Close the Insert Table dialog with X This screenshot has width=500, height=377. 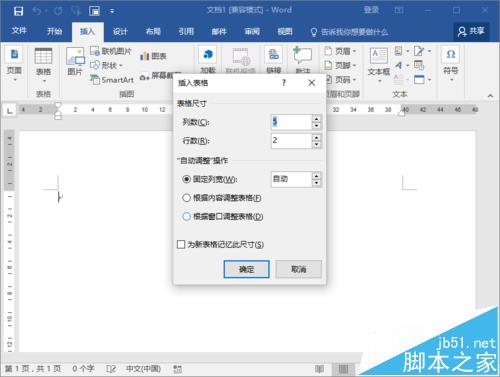(312, 83)
